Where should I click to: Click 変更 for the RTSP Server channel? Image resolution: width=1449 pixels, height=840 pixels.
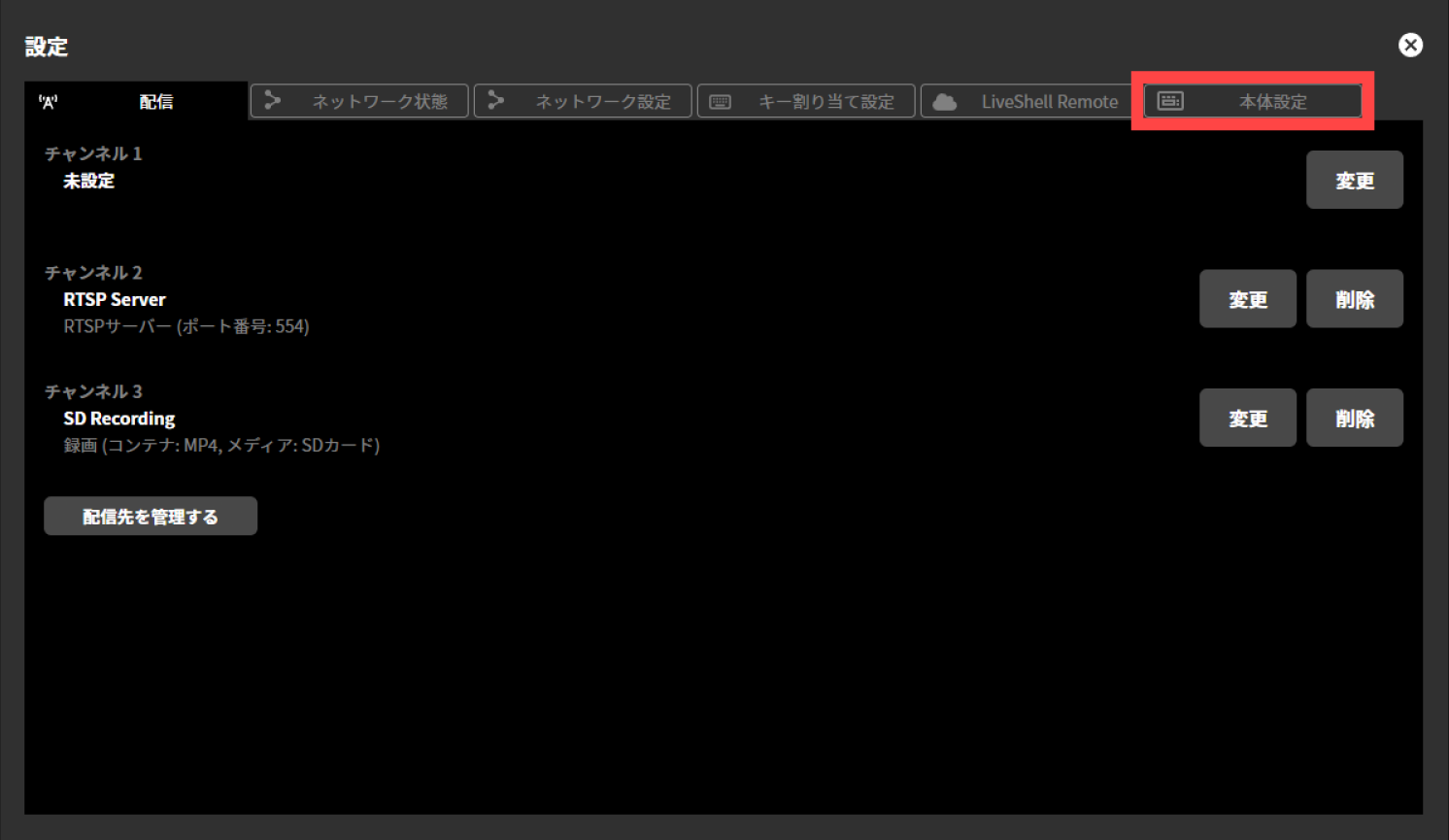coord(1247,298)
